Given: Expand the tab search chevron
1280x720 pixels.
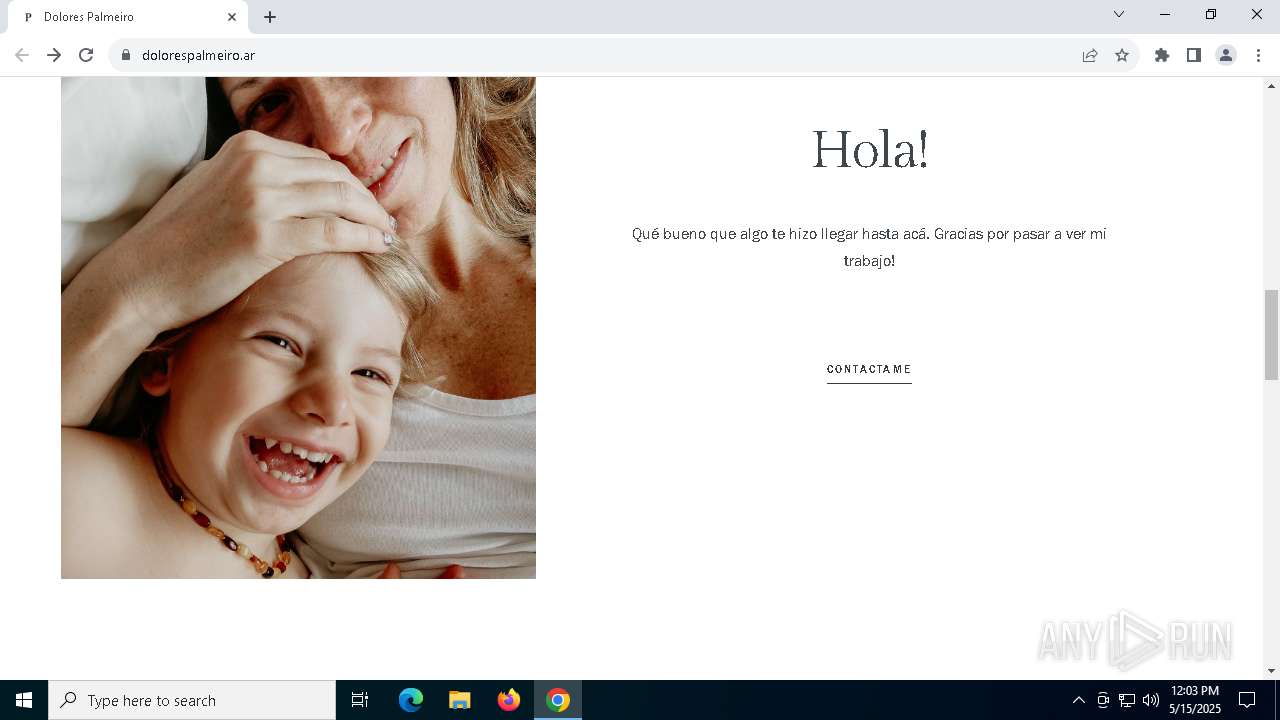Looking at the screenshot, I should (x=1119, y=14).
